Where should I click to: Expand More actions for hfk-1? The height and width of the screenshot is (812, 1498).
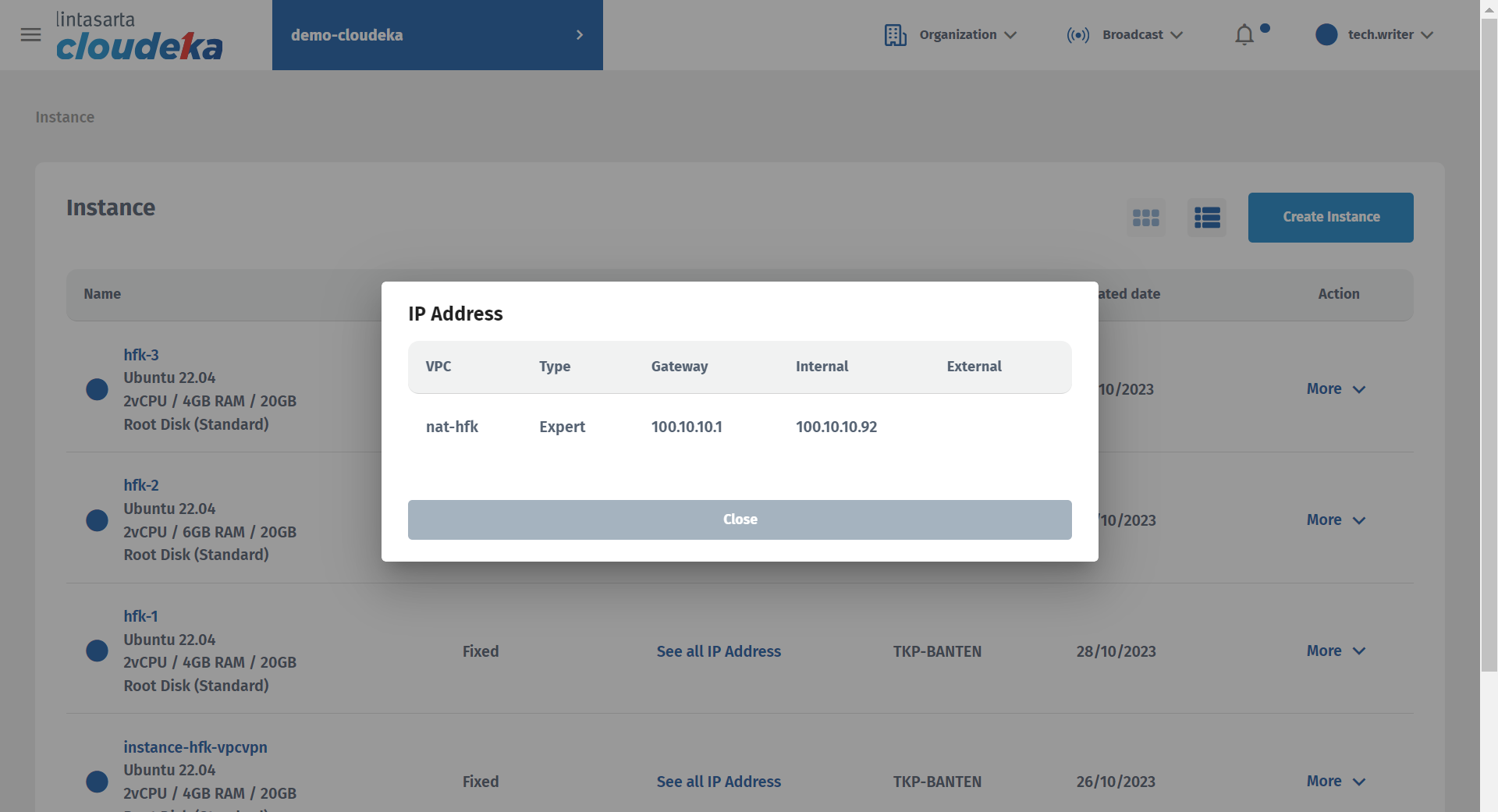pyautogui.click(x=1335, y=651)
